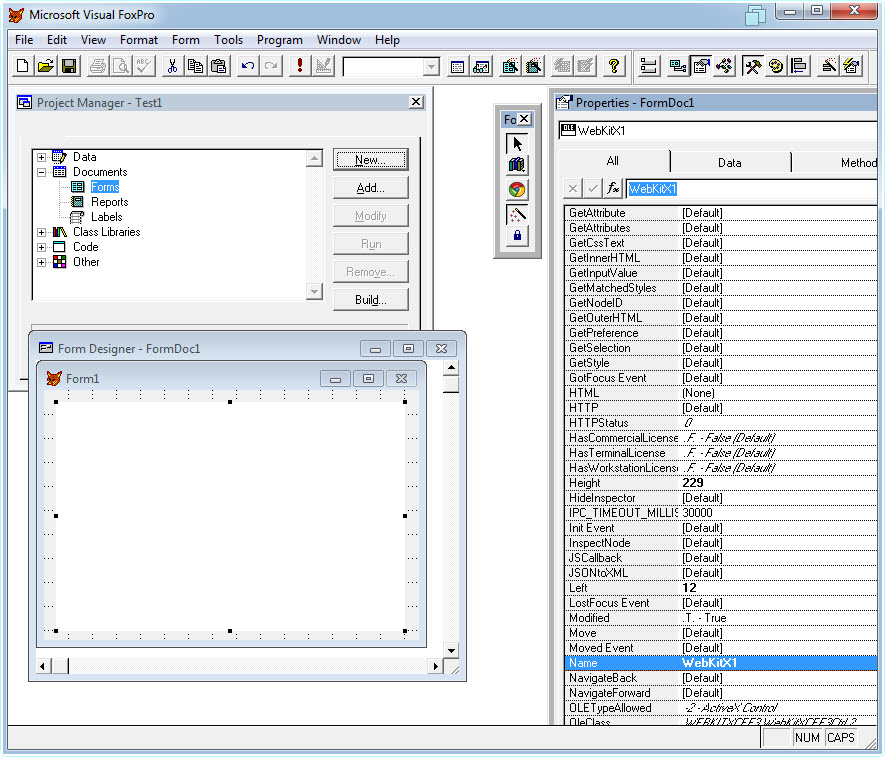Expand the Class Libraries node

(42, 232)
